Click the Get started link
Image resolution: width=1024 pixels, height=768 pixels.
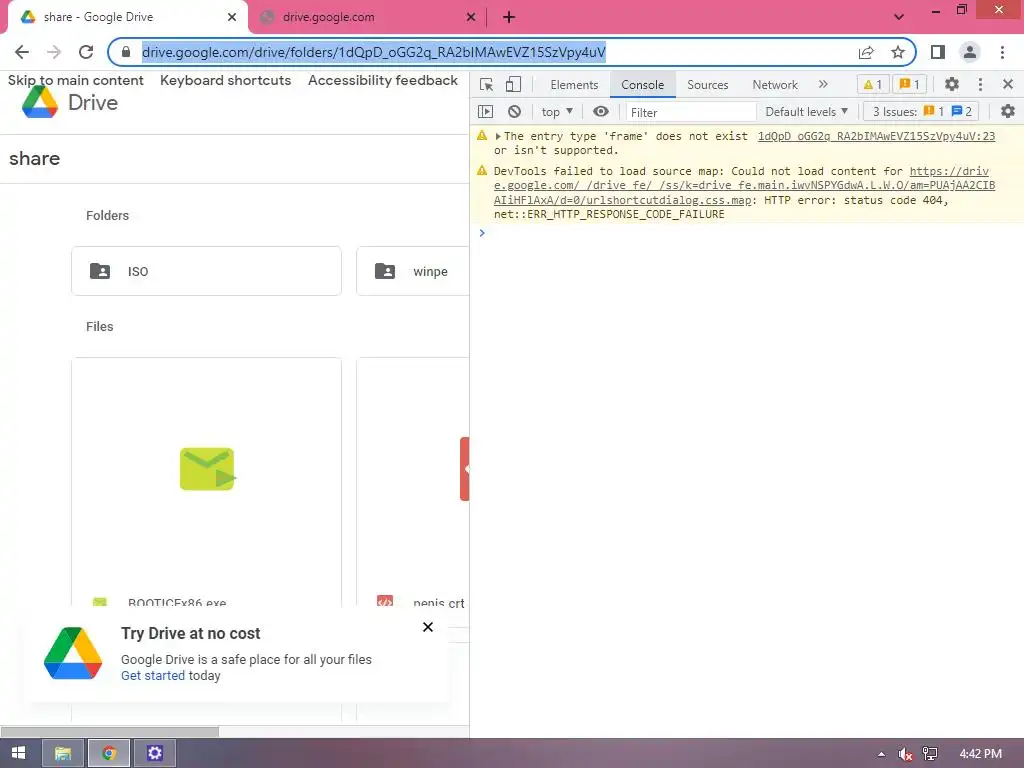(153, 676)
